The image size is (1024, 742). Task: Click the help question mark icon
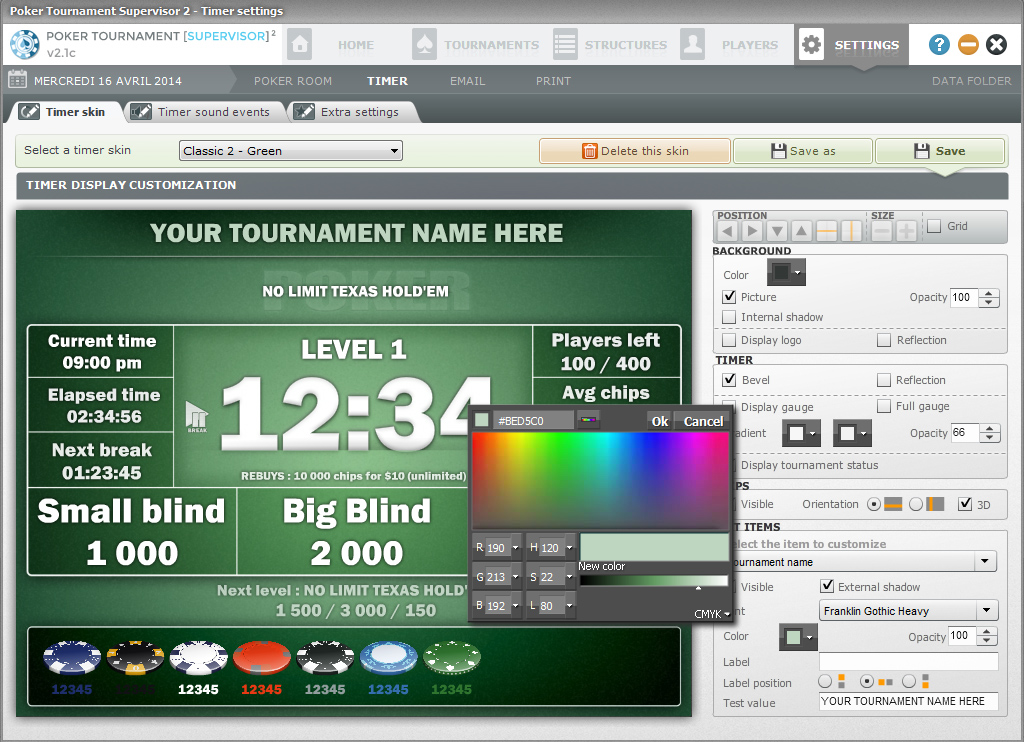pyautogui.click(x=939, y=44)
